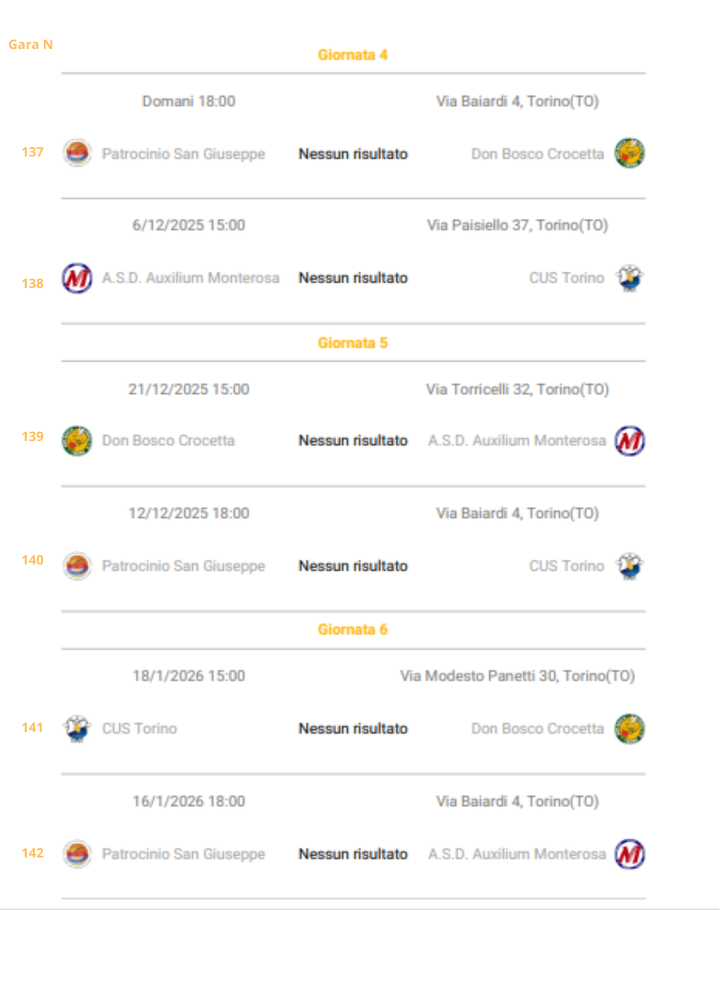Open Via Modesto Panetti 30 venue address

(x=517, y=676)
